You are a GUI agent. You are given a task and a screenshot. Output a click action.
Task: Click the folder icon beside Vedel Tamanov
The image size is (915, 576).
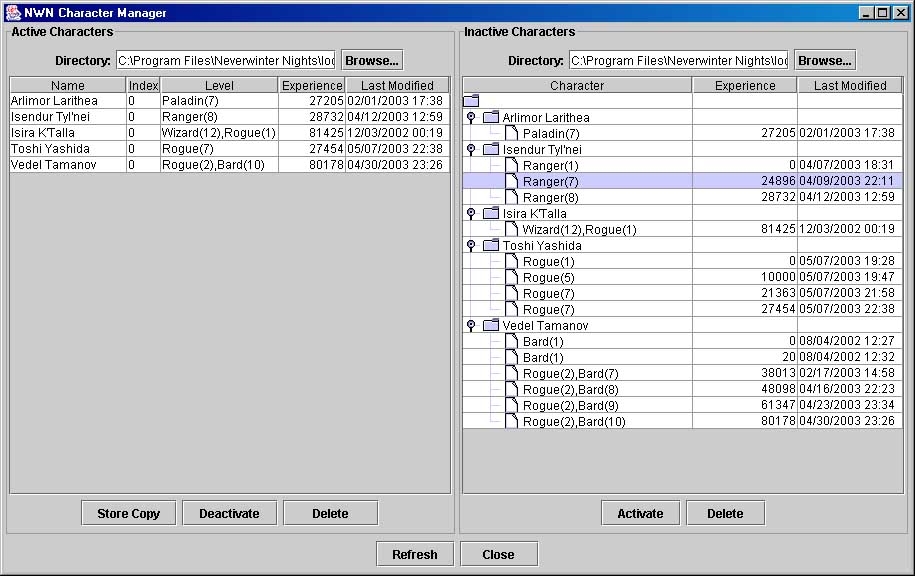490,326
